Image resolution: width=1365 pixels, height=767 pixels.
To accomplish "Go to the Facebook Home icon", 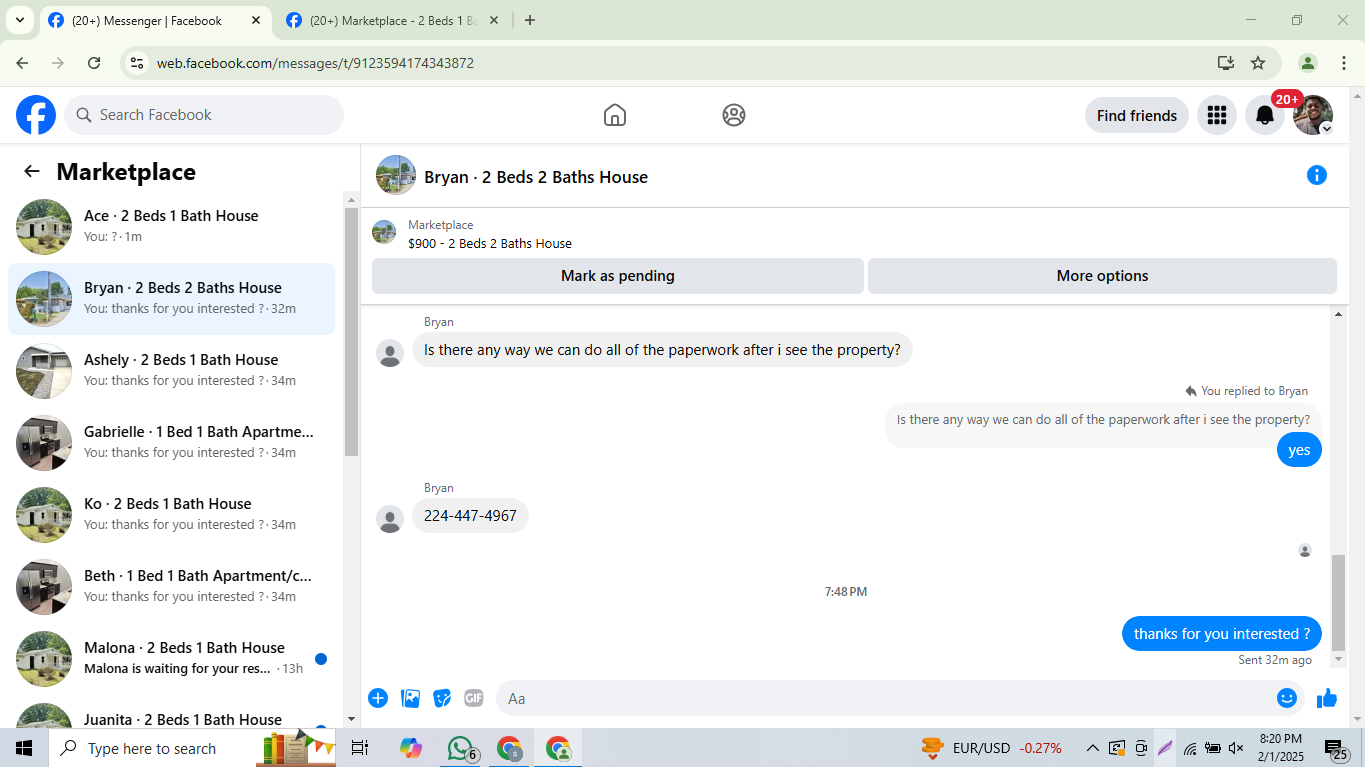I will click(x=615, y=115).
